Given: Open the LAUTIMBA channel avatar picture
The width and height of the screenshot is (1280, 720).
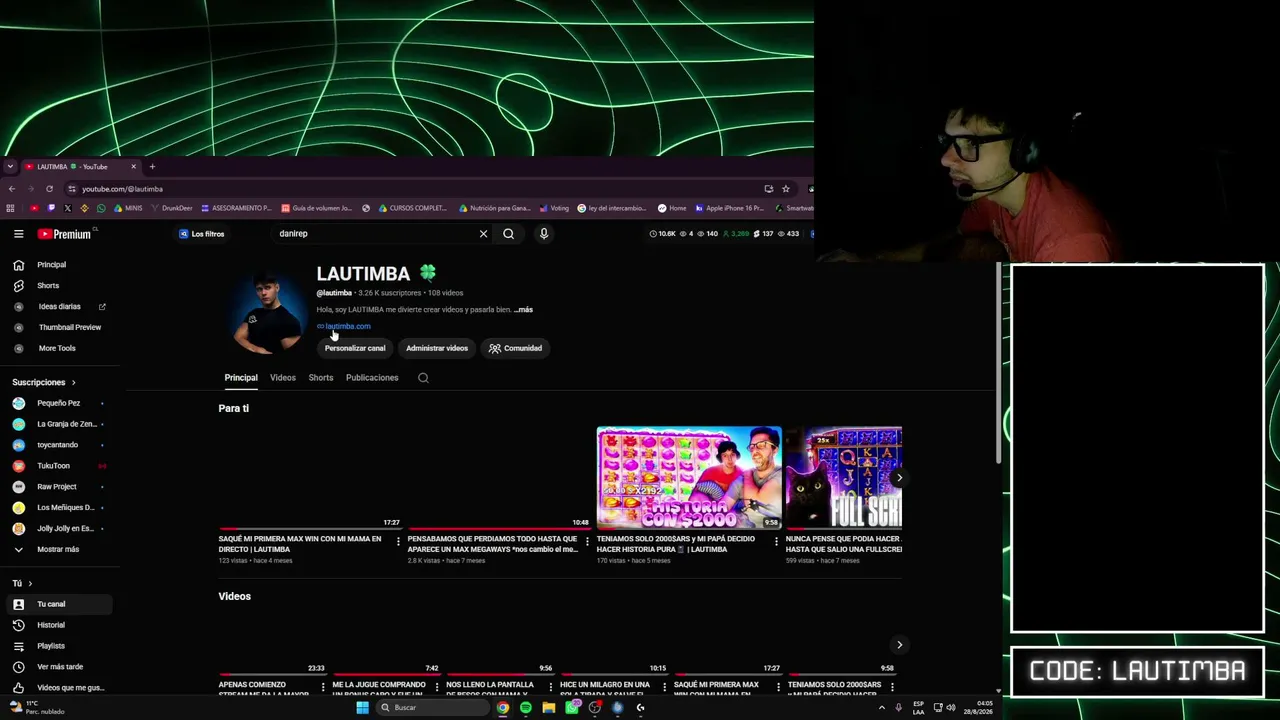Looking at the screenshot, I should pyautogui.click(x=266, y=313).
